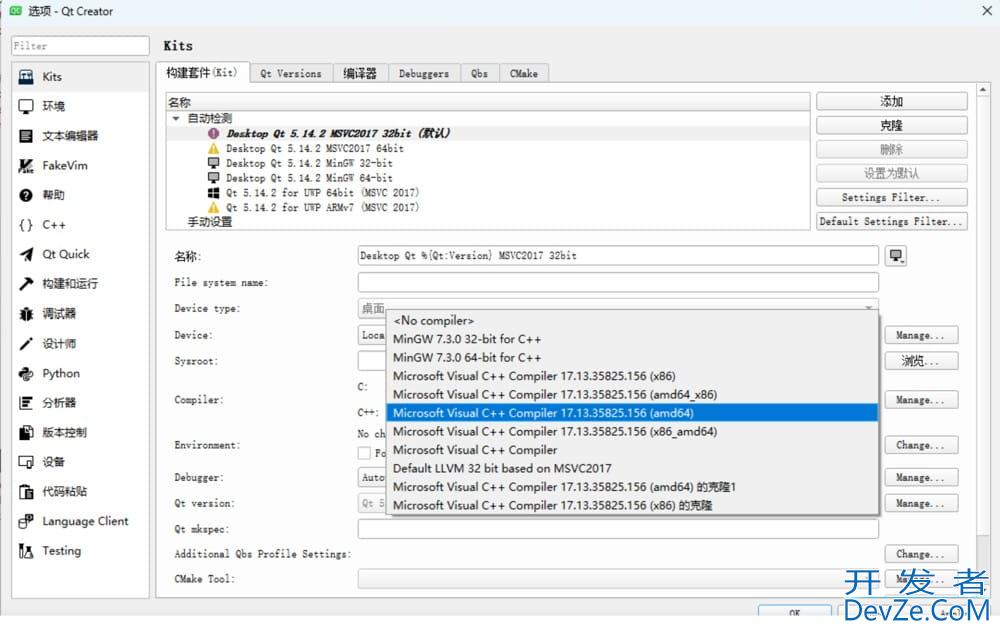1000x632 pixels.
Task: Open the 代码粘贴 code pasting category
Action: tap(80, 492)
